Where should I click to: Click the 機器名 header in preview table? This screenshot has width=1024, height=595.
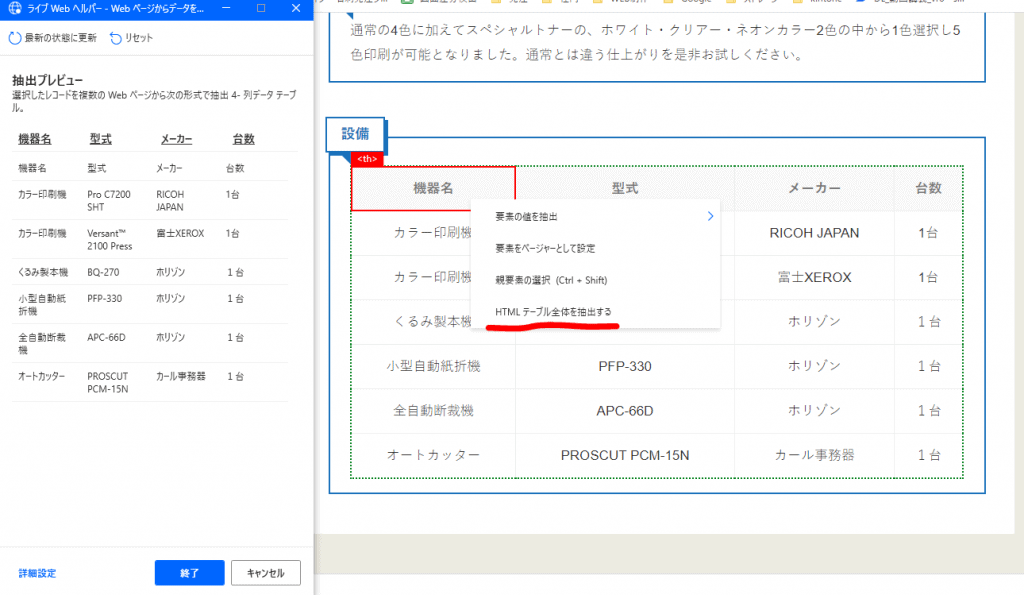(34, 140)
